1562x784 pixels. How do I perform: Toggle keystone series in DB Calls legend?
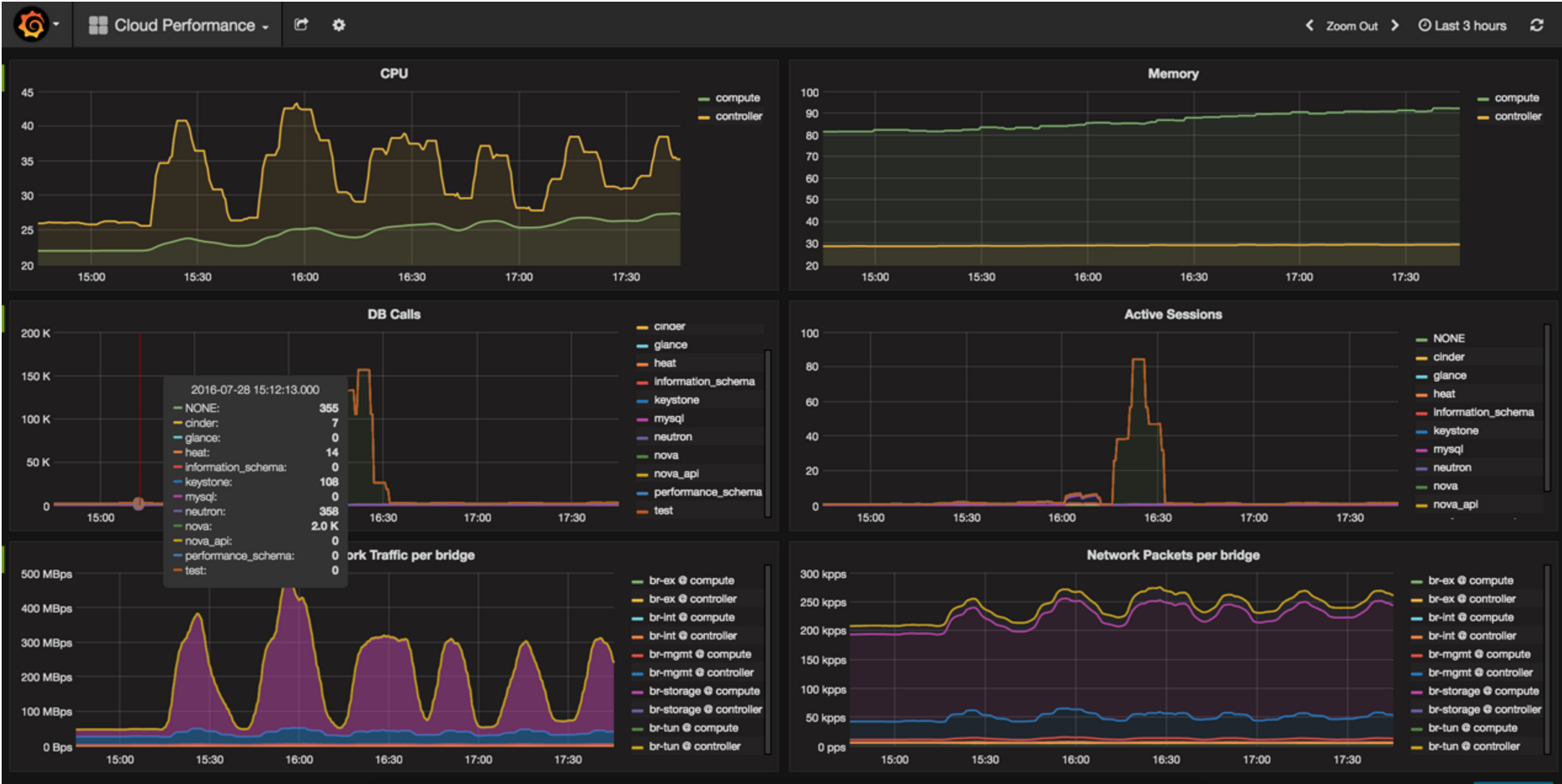point(676,400)
